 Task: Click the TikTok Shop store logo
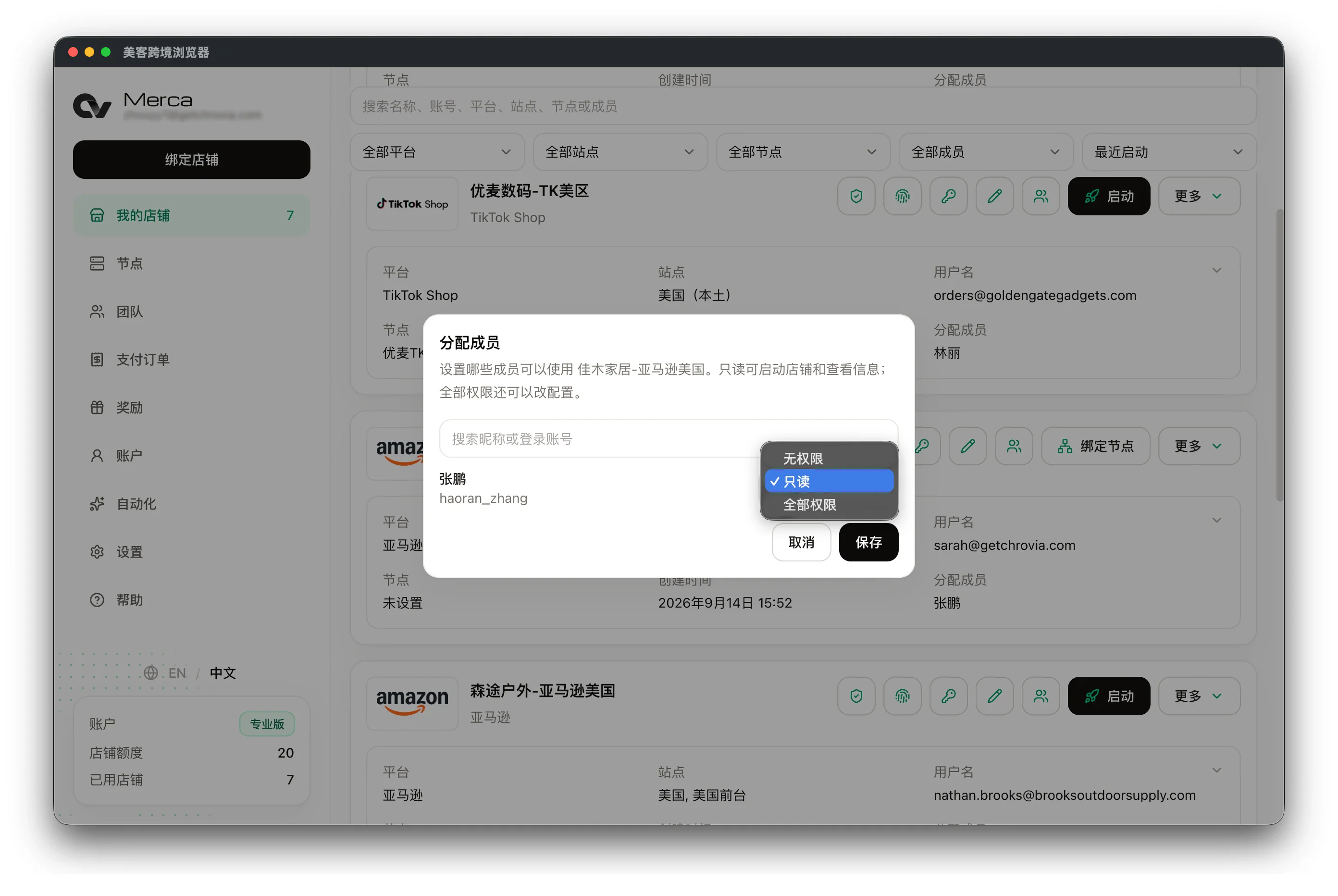click(x=412, y=204)
